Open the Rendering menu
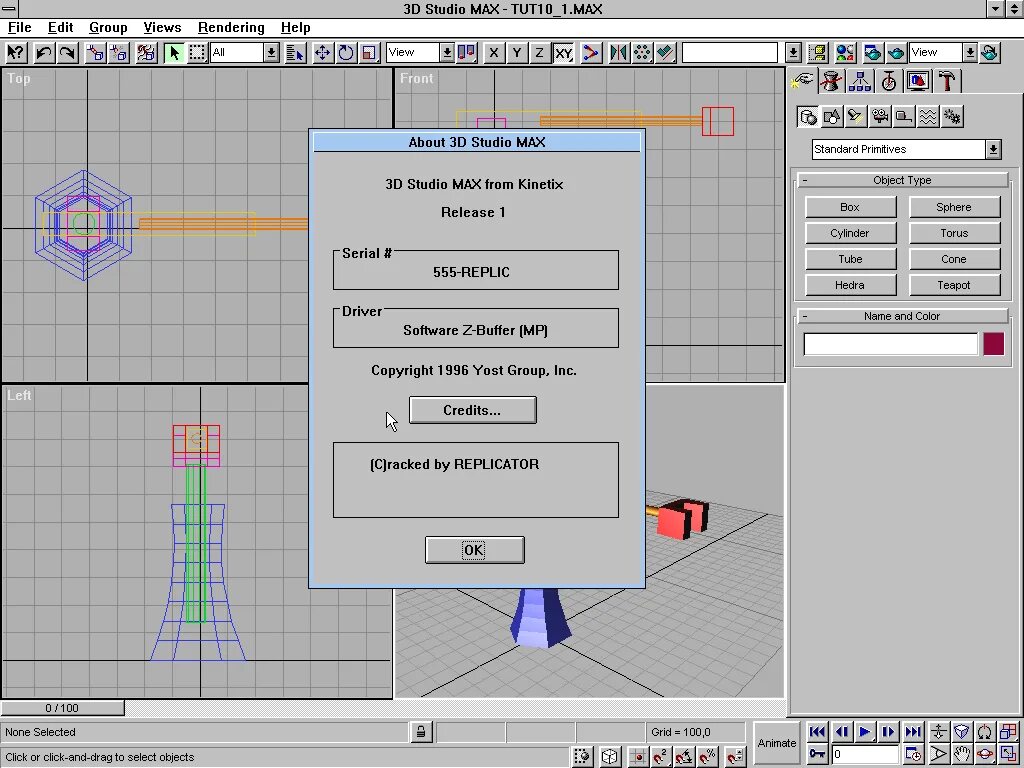This screenshot has width=1024, height=768. tap(231, 27)
